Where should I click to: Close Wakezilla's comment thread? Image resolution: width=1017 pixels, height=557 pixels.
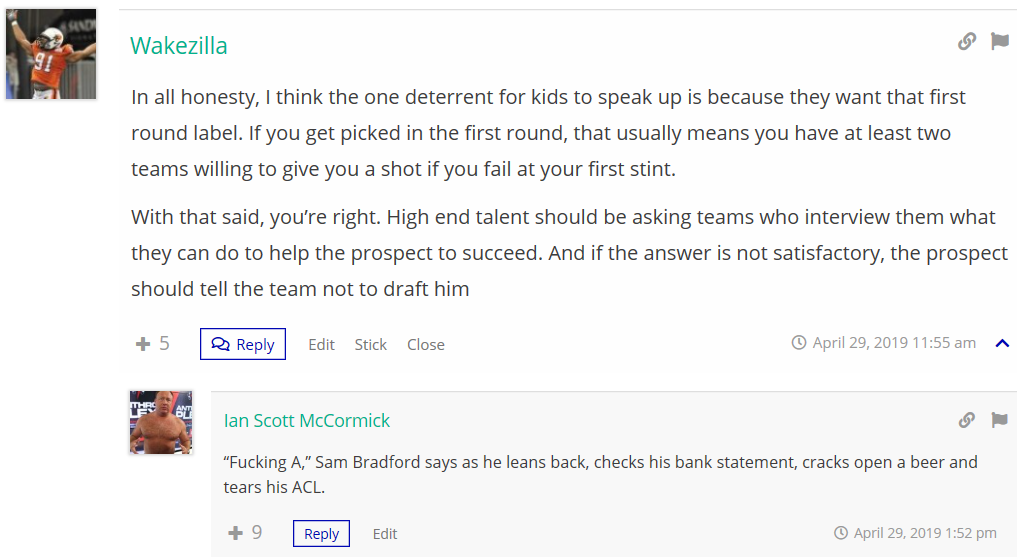[425, 344]
